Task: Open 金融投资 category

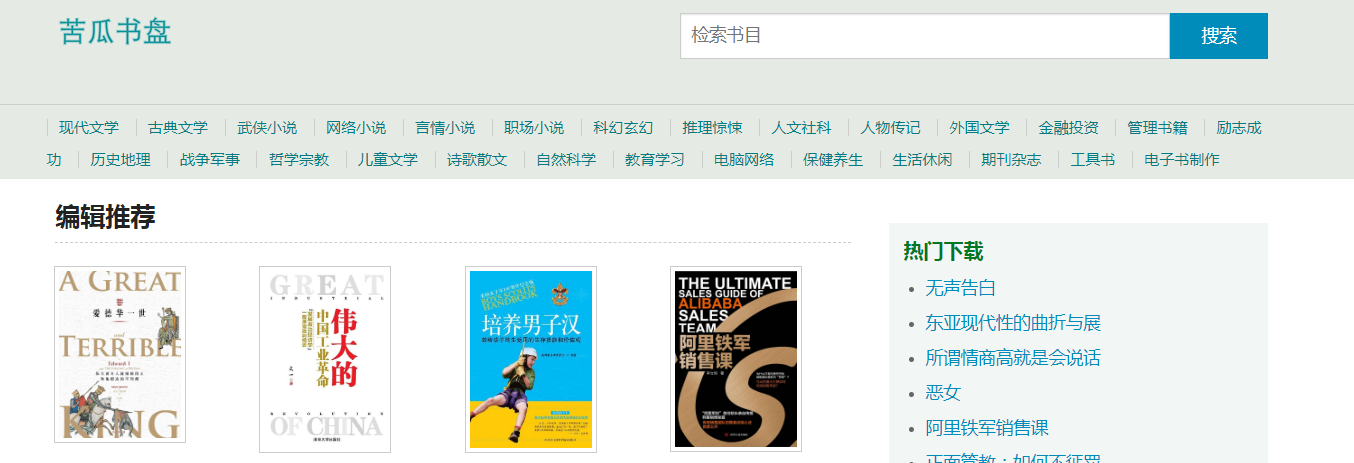Action: tap(1068, 128)
